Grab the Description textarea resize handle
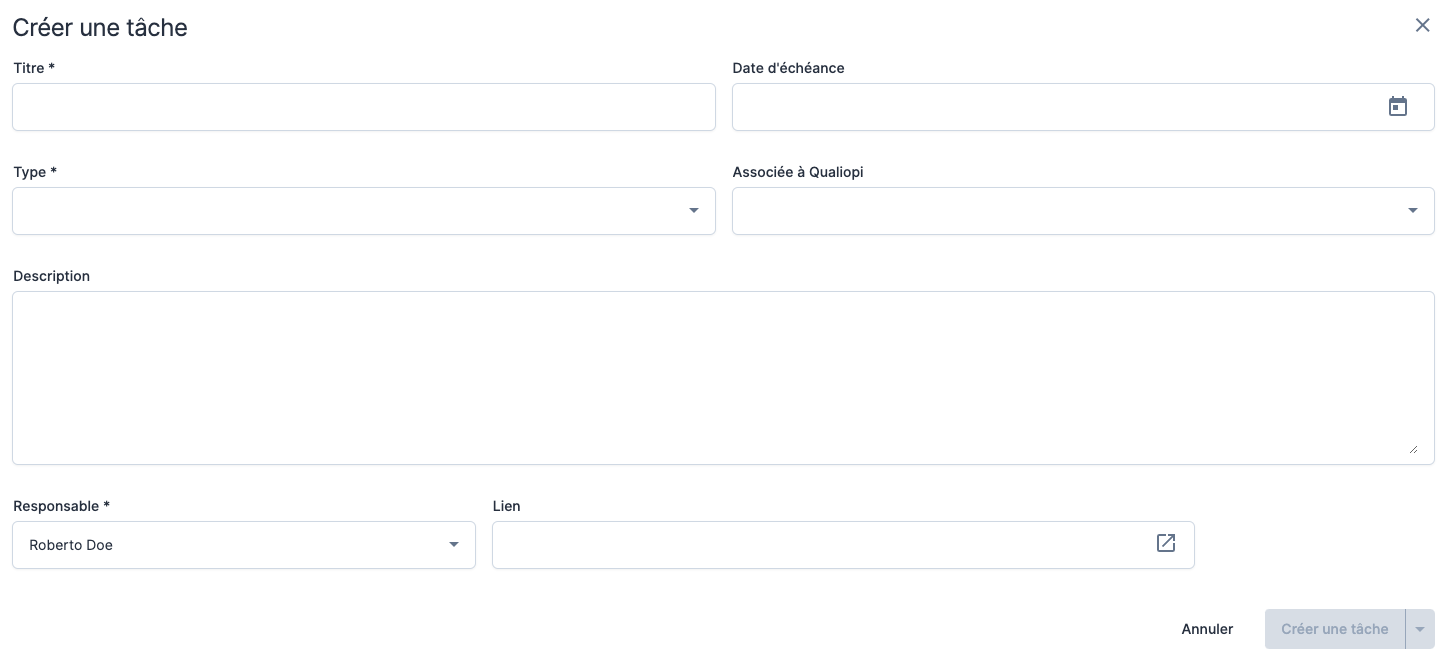1442x657 pixels. 1412,450
